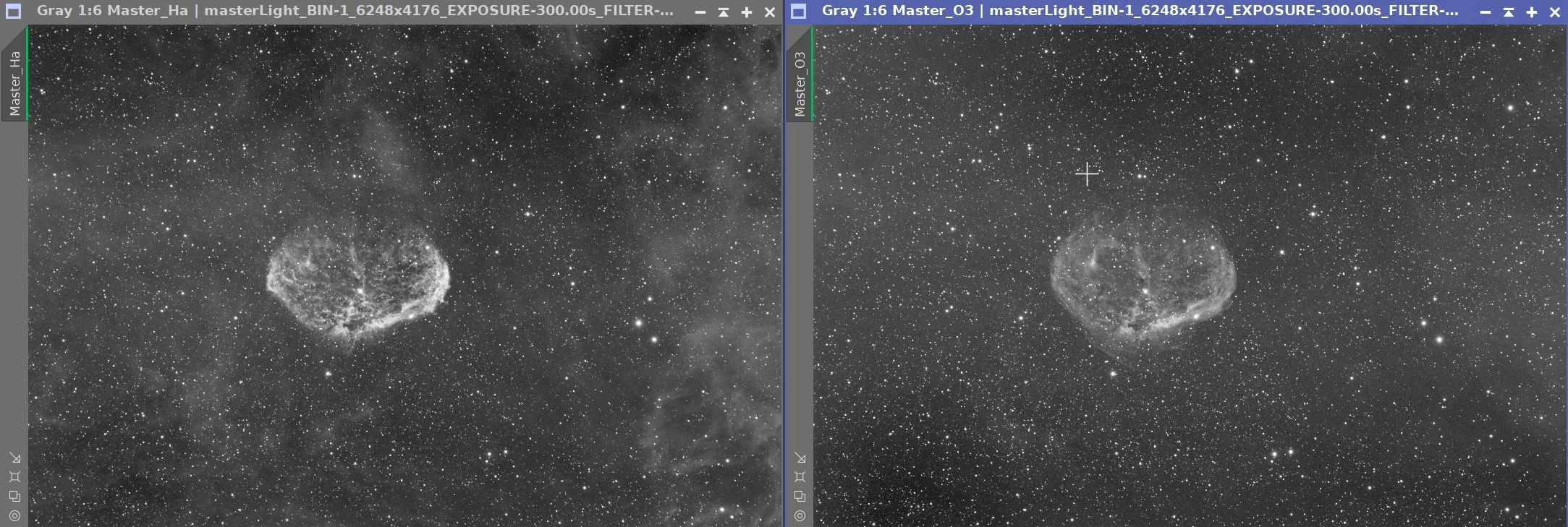Viewport: 1568px width, 527px height.
Task: Click zoom-to-fit square icon in Master_Ha window
Action: point(14,476)
